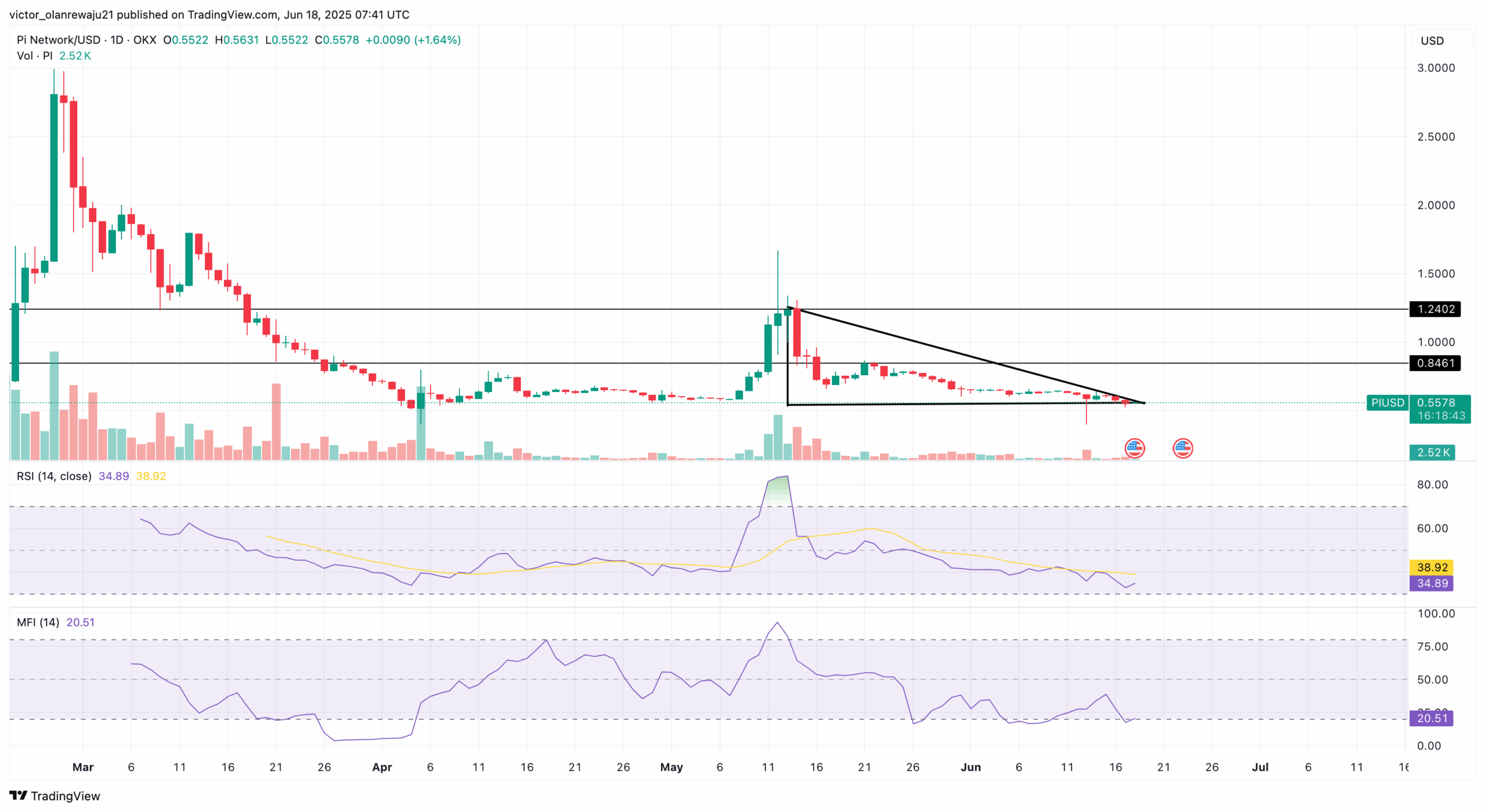
Task: Click the TradingView logo at bottom left
Action: 55,796
